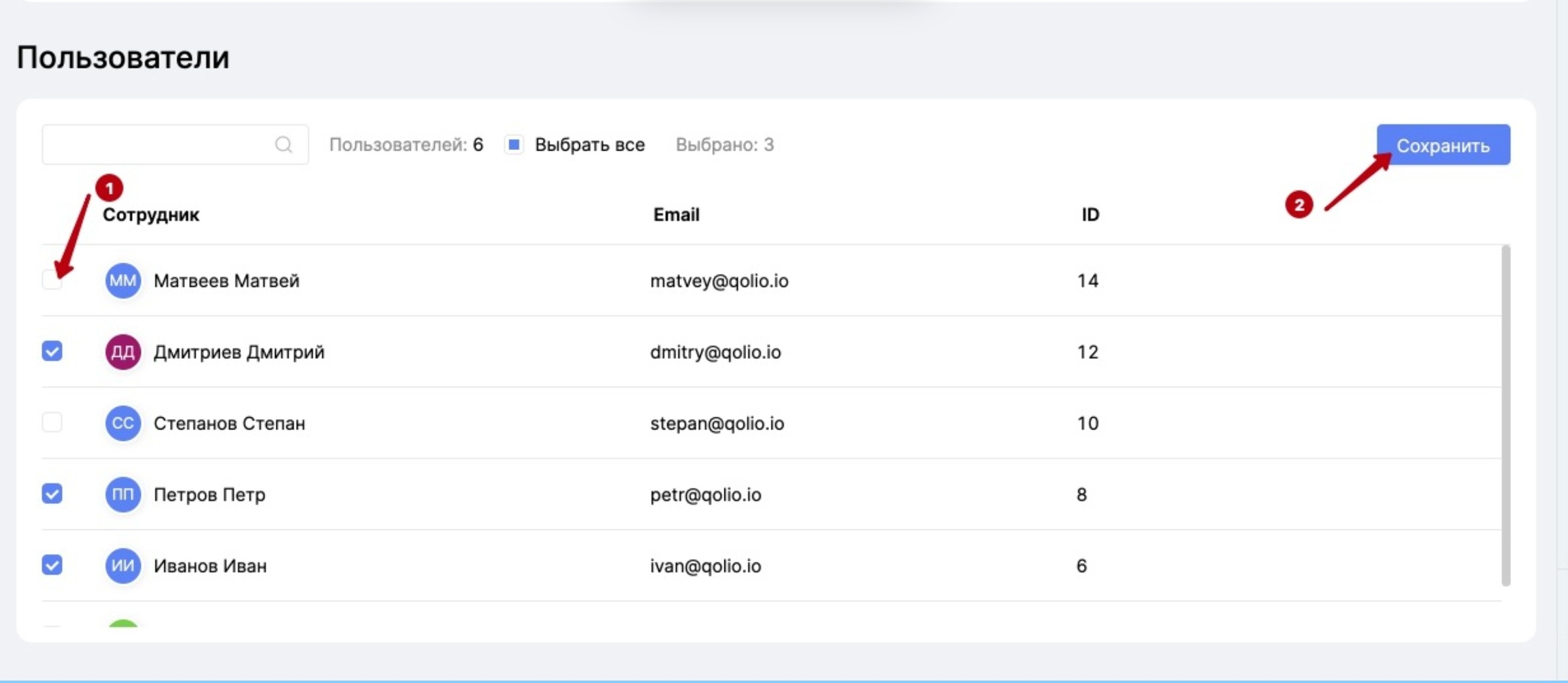Click the Сотрудник column header
This screenshot has width=1568, height=683.
150,215
